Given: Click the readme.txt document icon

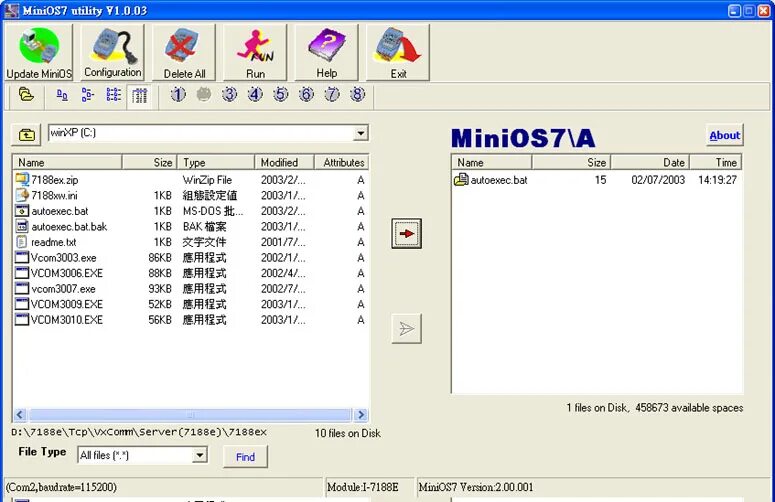Looking at the screenshot, I should 22,242.
